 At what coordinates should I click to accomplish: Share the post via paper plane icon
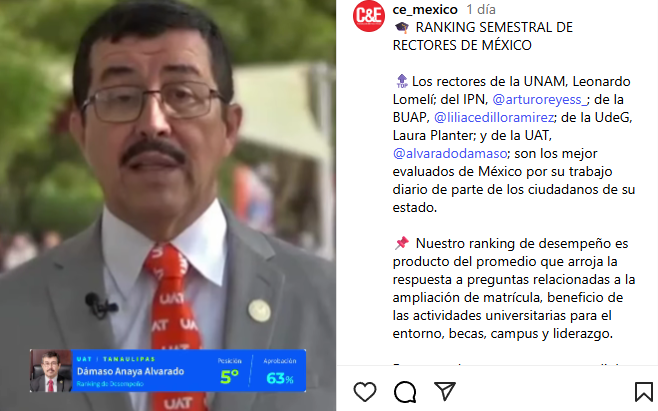click(x=445, y=391)
